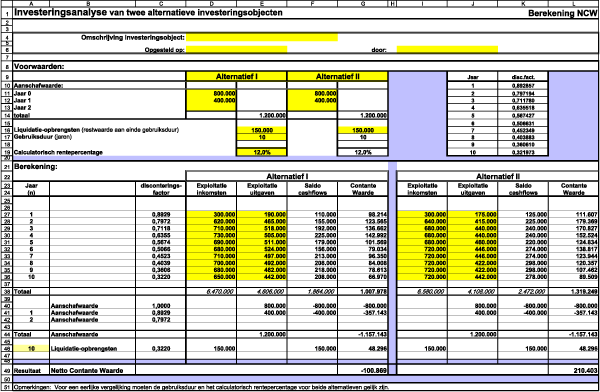600x392 pixels.
Task: Select Alternatief II result cell 210.403
Action: point(573,370)
